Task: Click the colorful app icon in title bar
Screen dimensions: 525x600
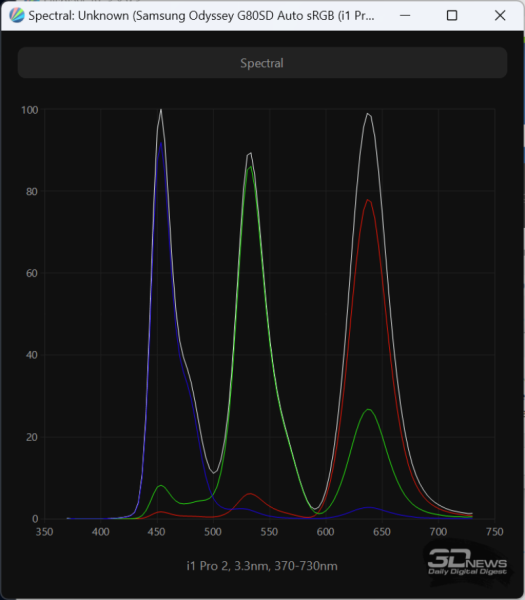Action: (16, 16)
